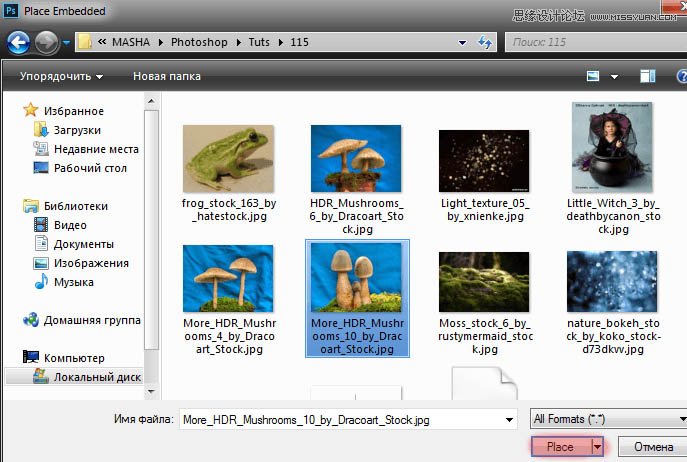This screenshot has height=462, width=687.
Task: Click the file name 'Light_texture_05_by_xnienke.jpg'
Action: (x=485, y=210)
